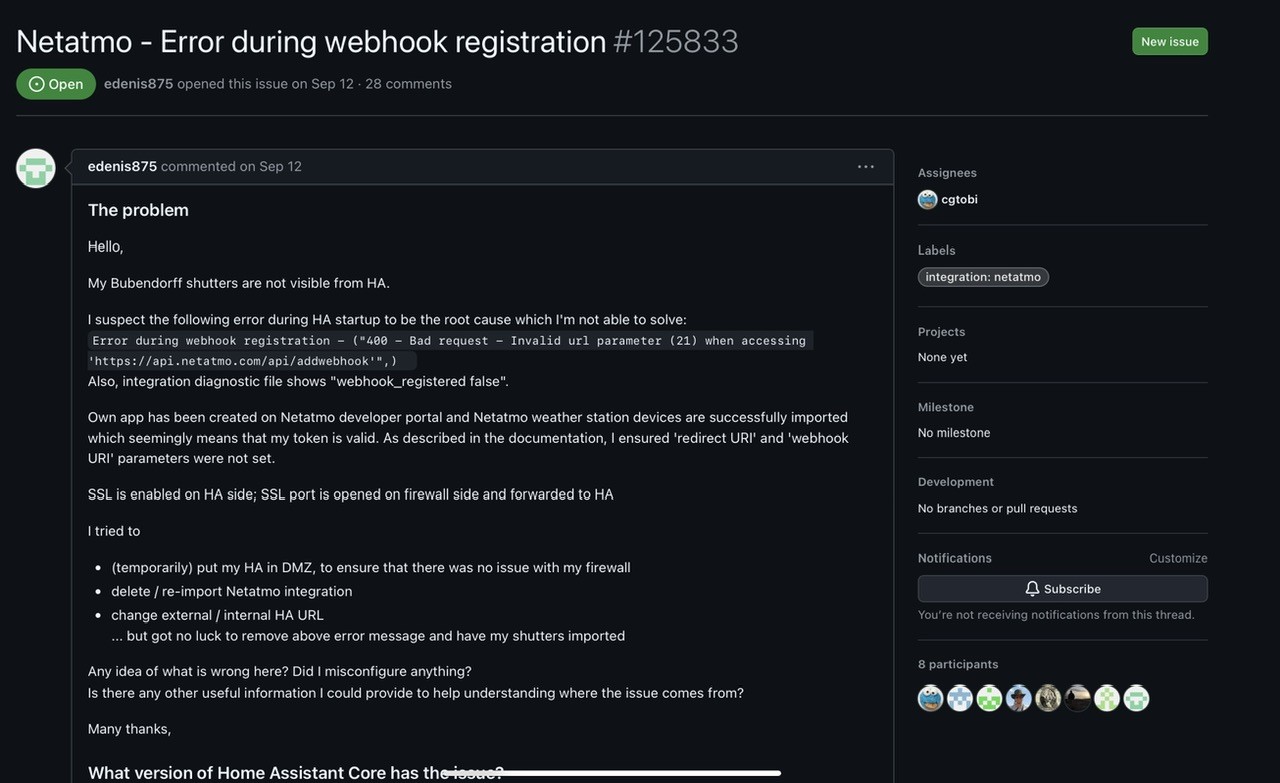This screenshot has height=783, width=1280.
Task: Open edenis875 username in the comment header
Action: 122,166
